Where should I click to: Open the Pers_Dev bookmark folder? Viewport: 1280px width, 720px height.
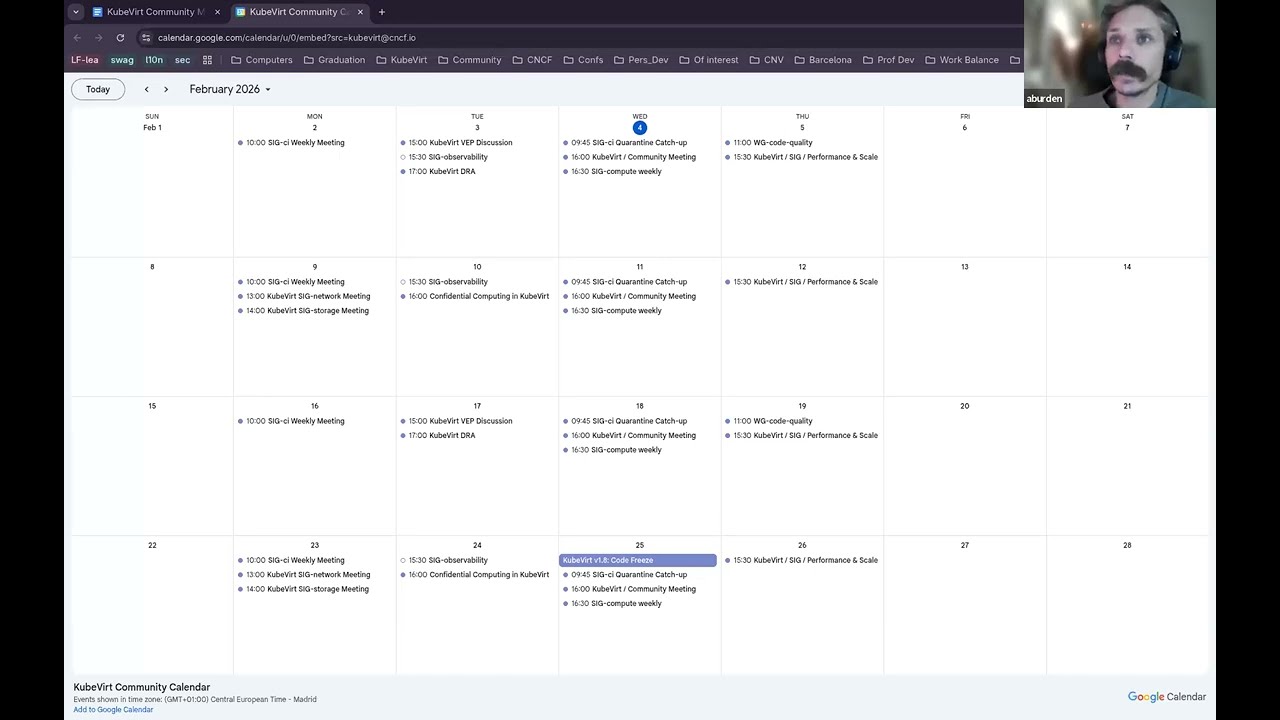point(640,60)
